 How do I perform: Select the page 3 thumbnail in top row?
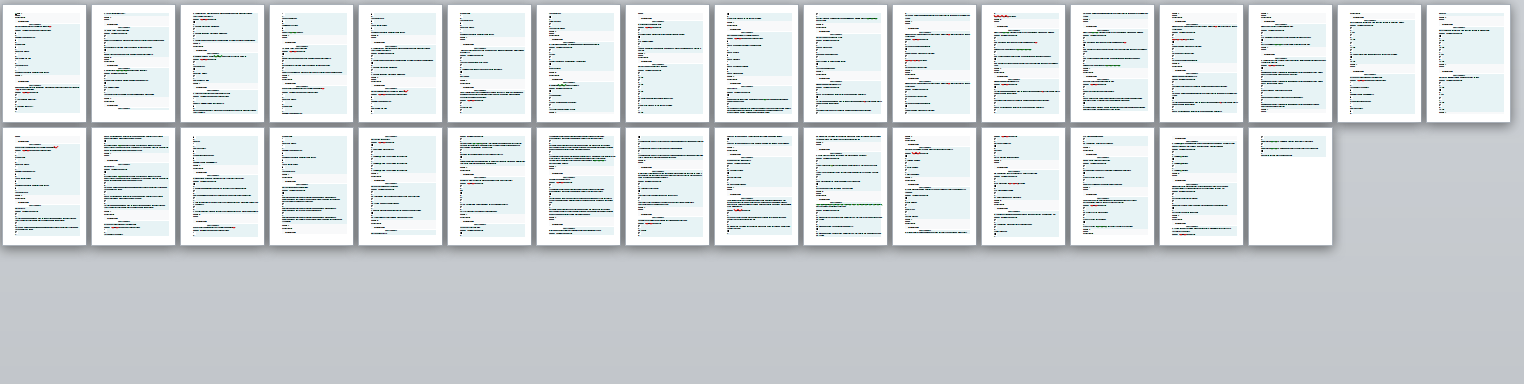click(x=222, y=63)
